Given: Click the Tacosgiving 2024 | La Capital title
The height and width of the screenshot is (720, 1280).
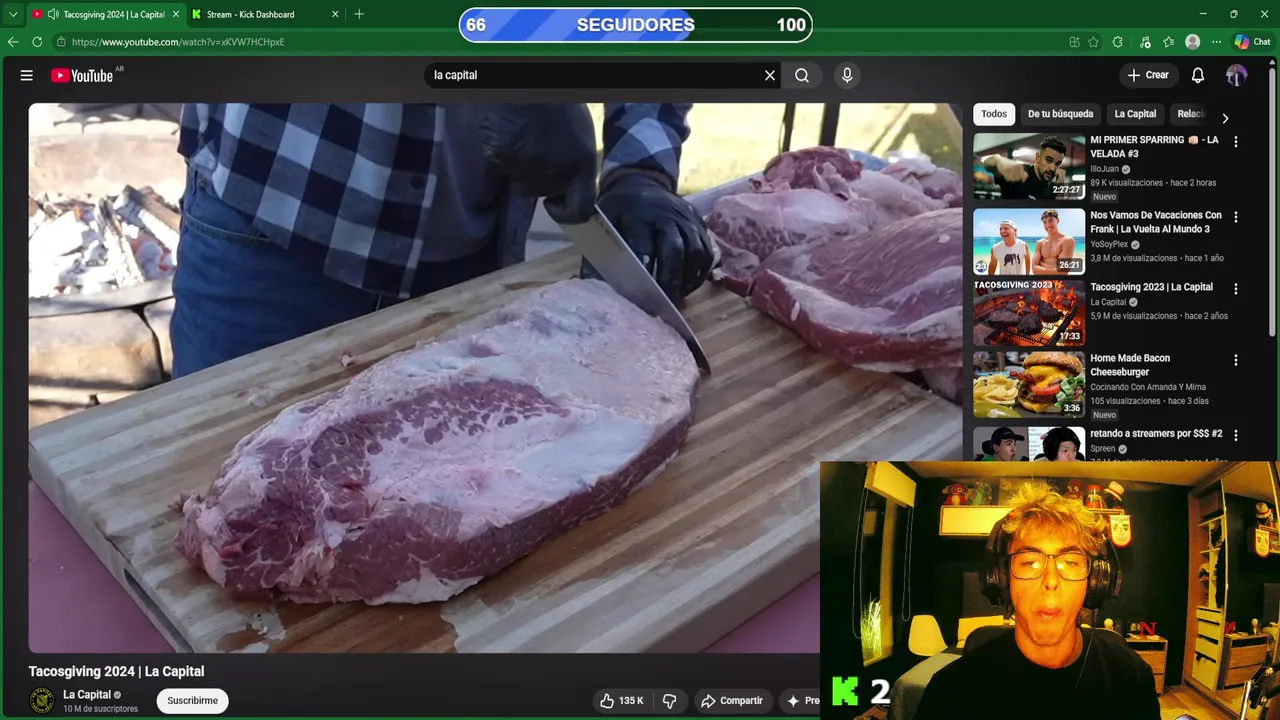Looking at the screenshot, I should coord(116,671).
